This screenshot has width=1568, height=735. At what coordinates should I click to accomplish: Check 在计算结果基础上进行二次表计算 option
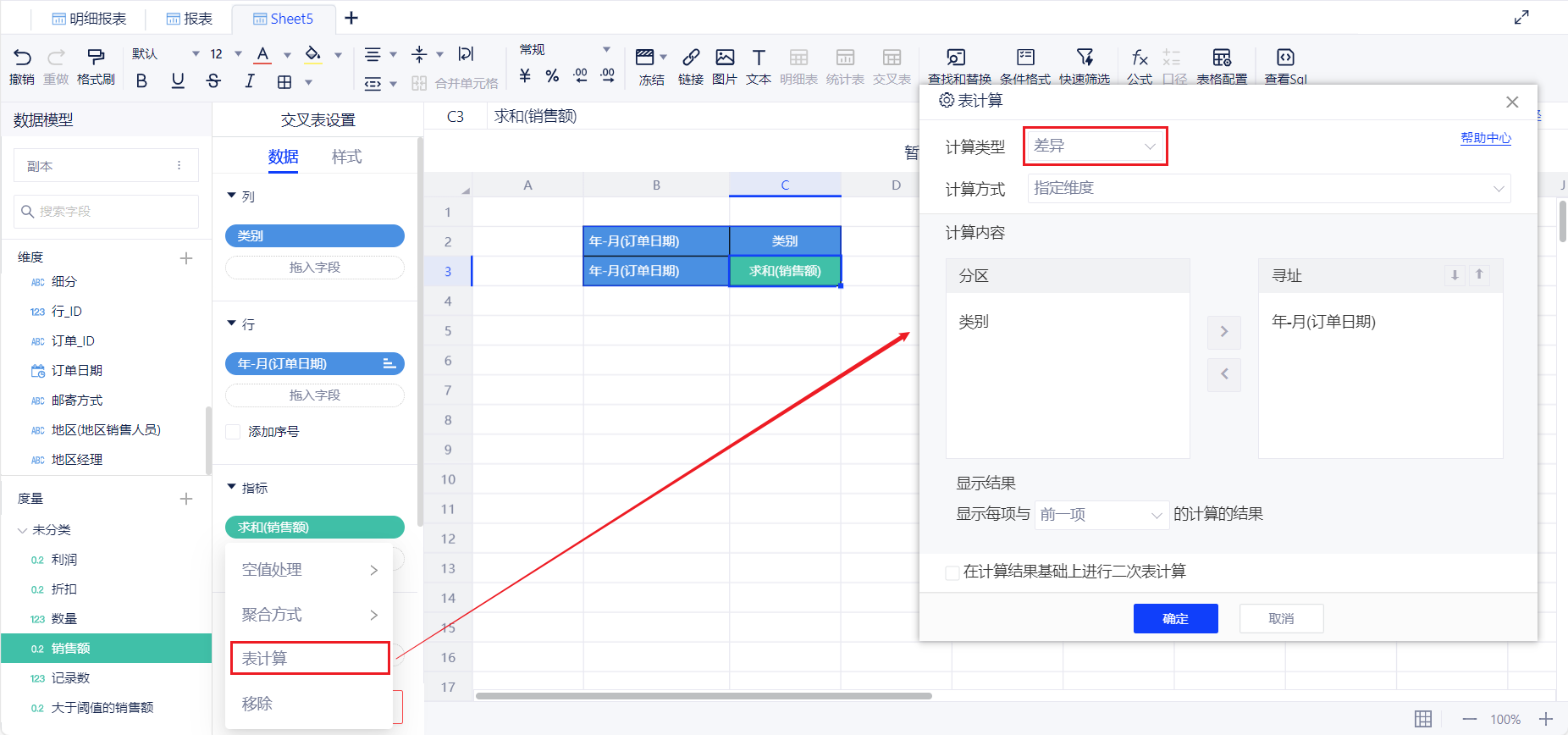(x=952, y=572)
